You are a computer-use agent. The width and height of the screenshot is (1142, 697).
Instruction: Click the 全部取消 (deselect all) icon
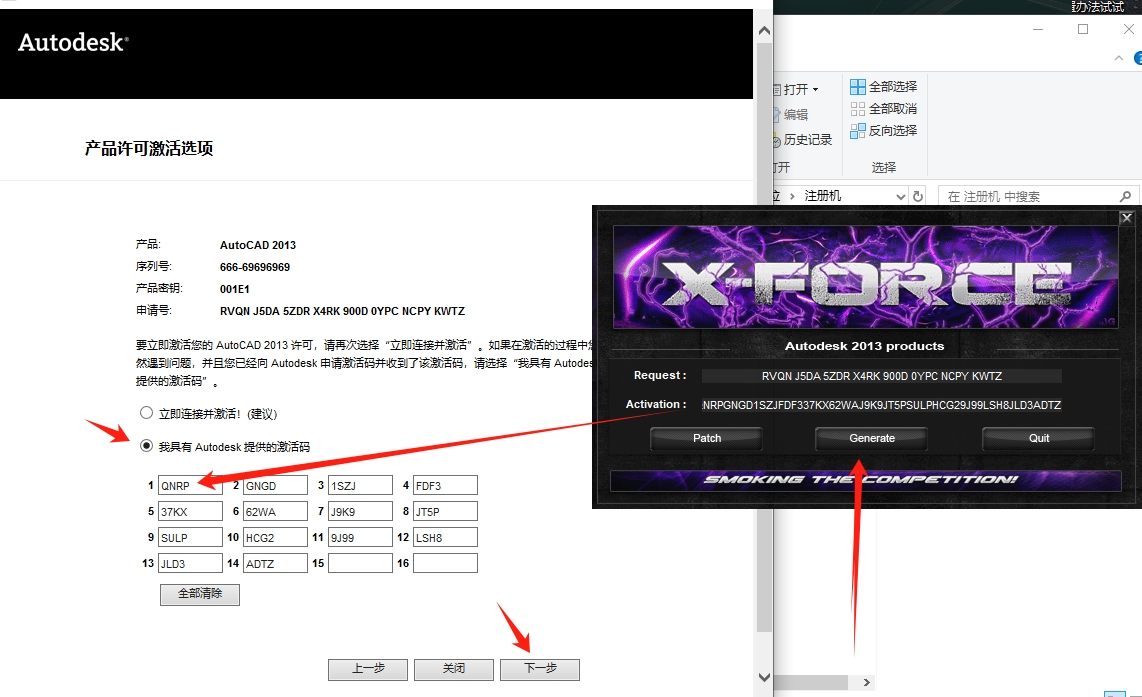click(x=857, y=110)
